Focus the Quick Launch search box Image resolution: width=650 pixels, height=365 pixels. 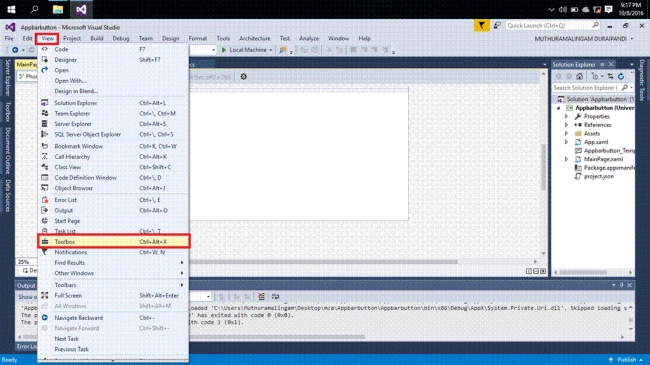point(553,26)
